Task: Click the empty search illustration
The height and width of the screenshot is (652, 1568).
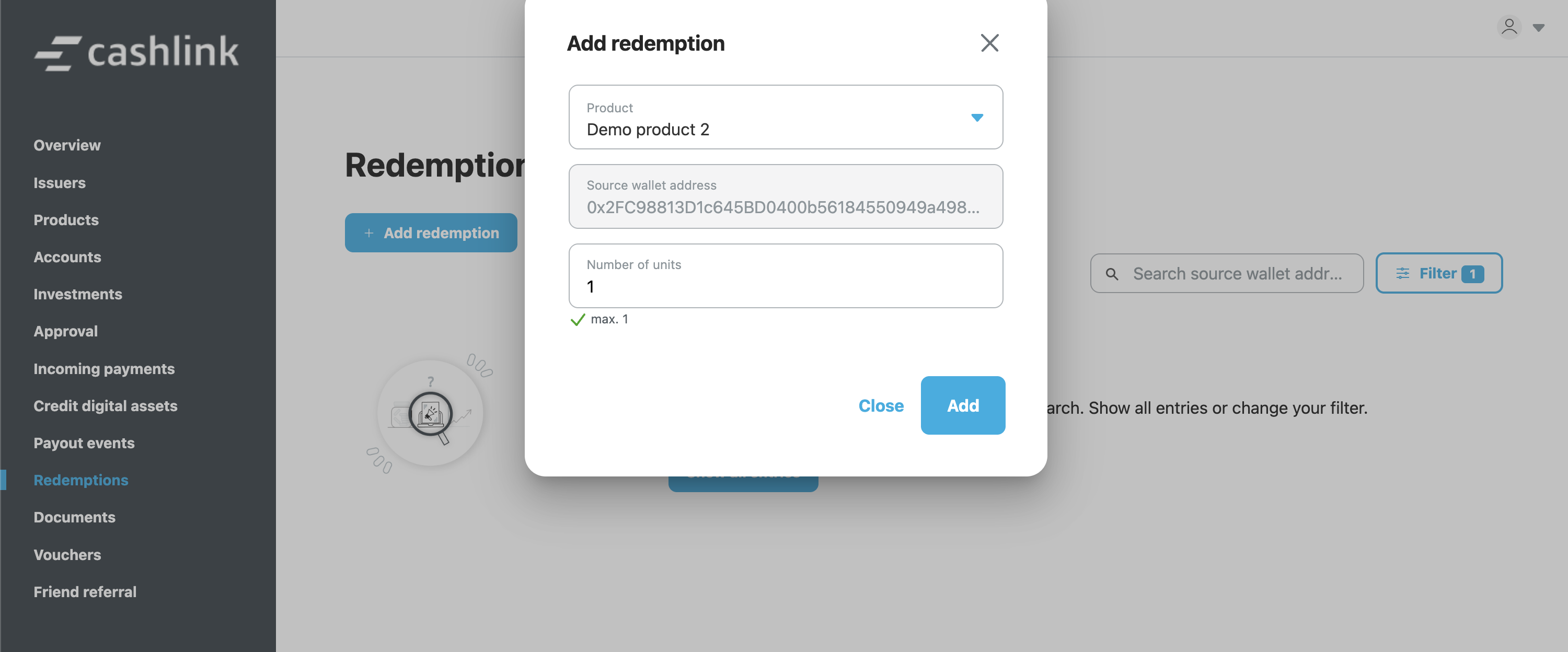Action: coord(430,414)
